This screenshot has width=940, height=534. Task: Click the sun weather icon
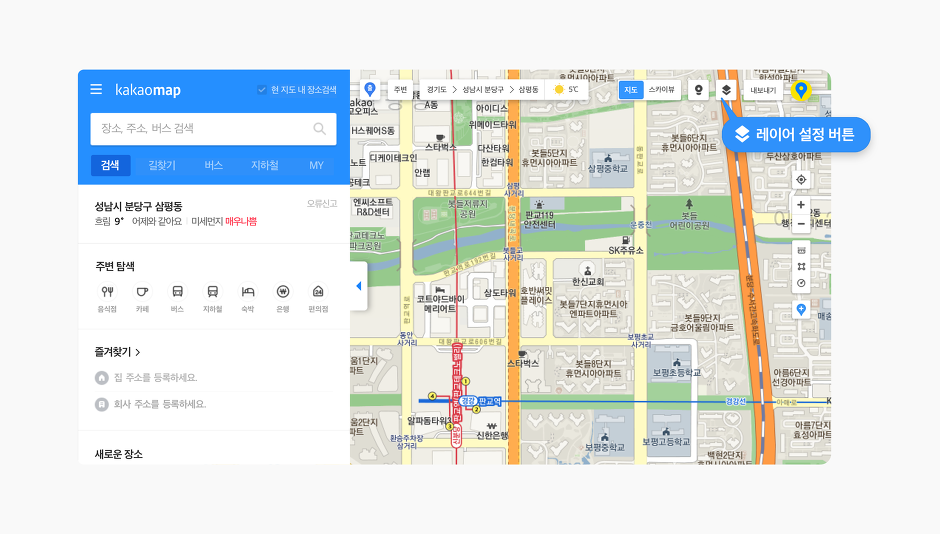(x=559, y=90)
